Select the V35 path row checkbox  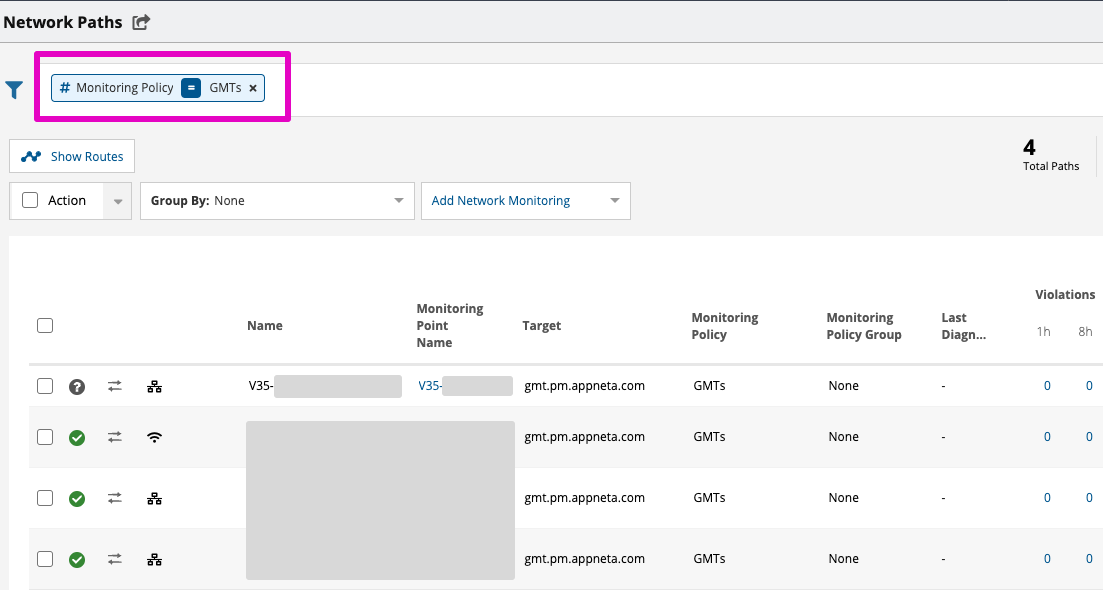point(45,386)
